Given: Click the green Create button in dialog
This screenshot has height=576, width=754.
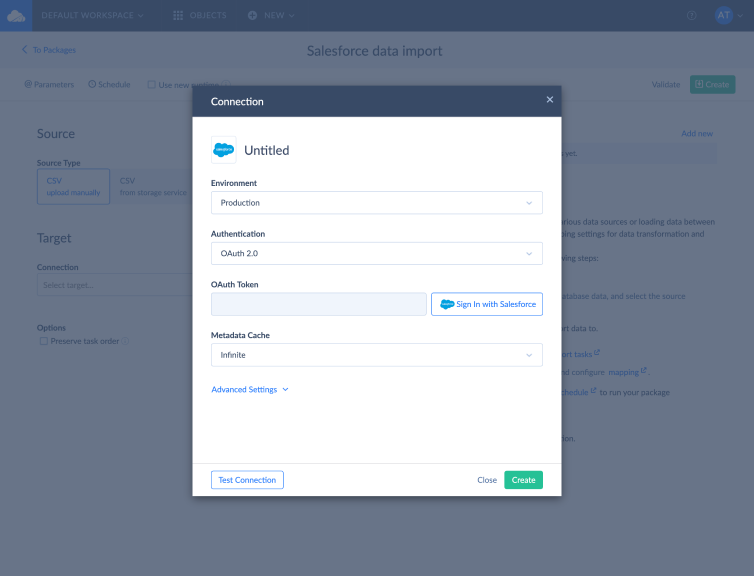Looking at the screenshot, I should tap(523, 480).
